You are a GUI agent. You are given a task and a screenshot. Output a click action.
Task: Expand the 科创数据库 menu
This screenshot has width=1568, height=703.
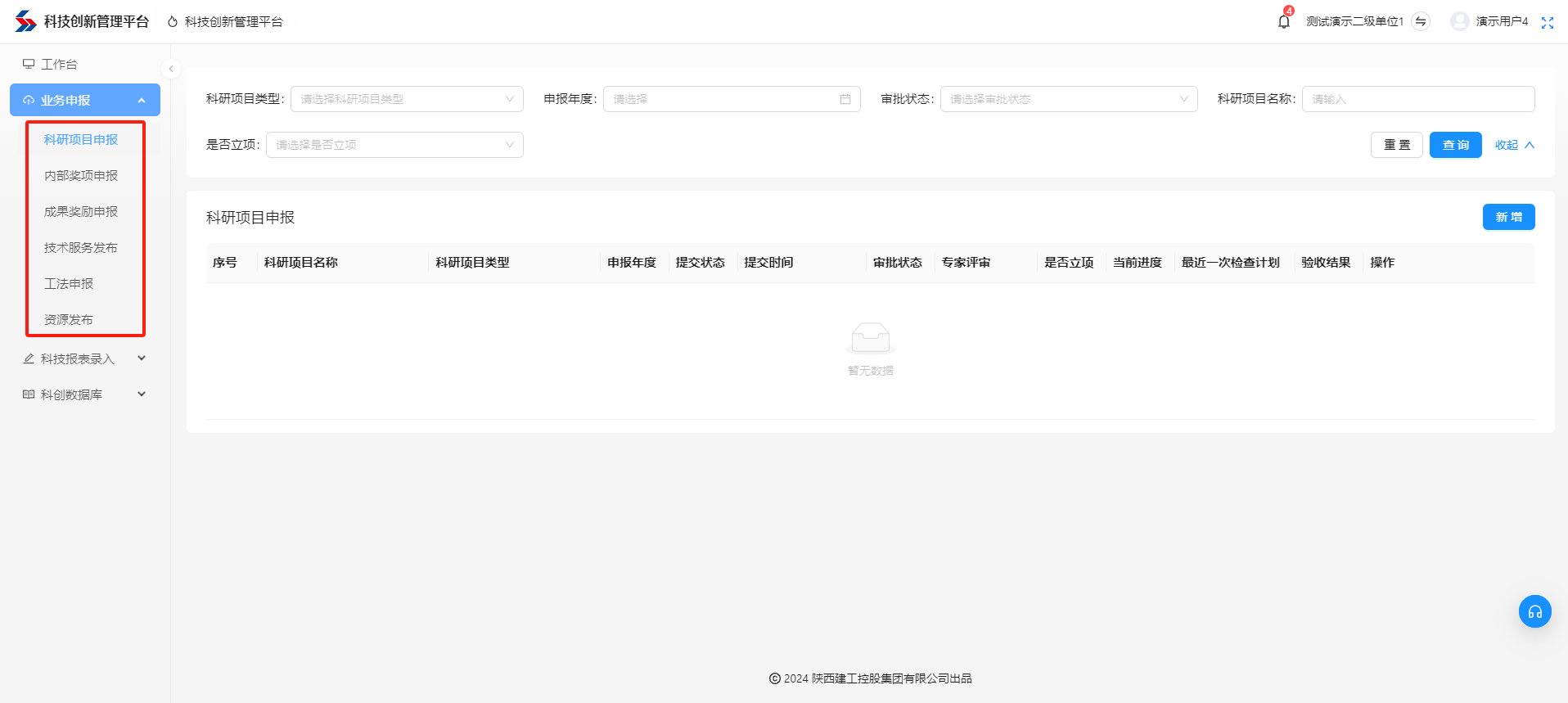point(84,394)
